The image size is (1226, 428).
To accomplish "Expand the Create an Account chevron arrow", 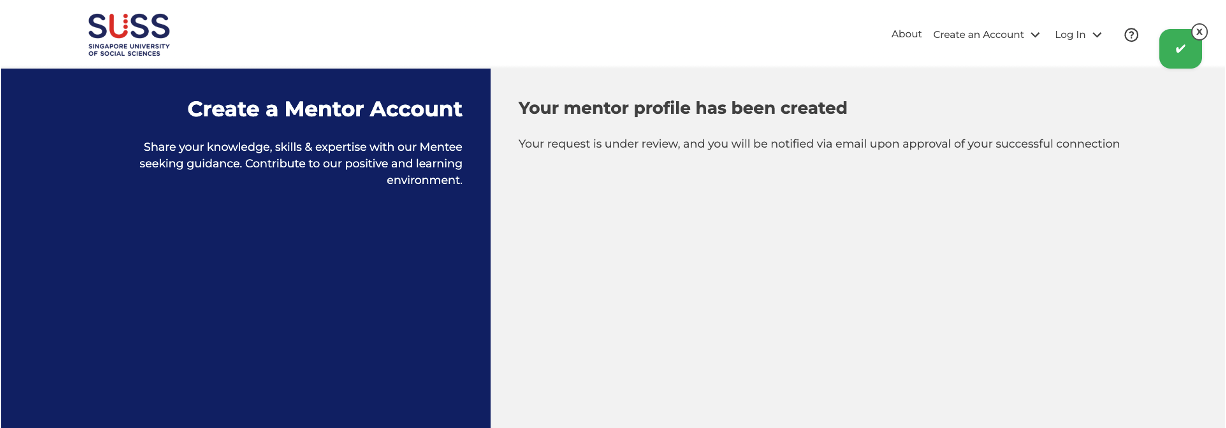I will point(1035,35).
